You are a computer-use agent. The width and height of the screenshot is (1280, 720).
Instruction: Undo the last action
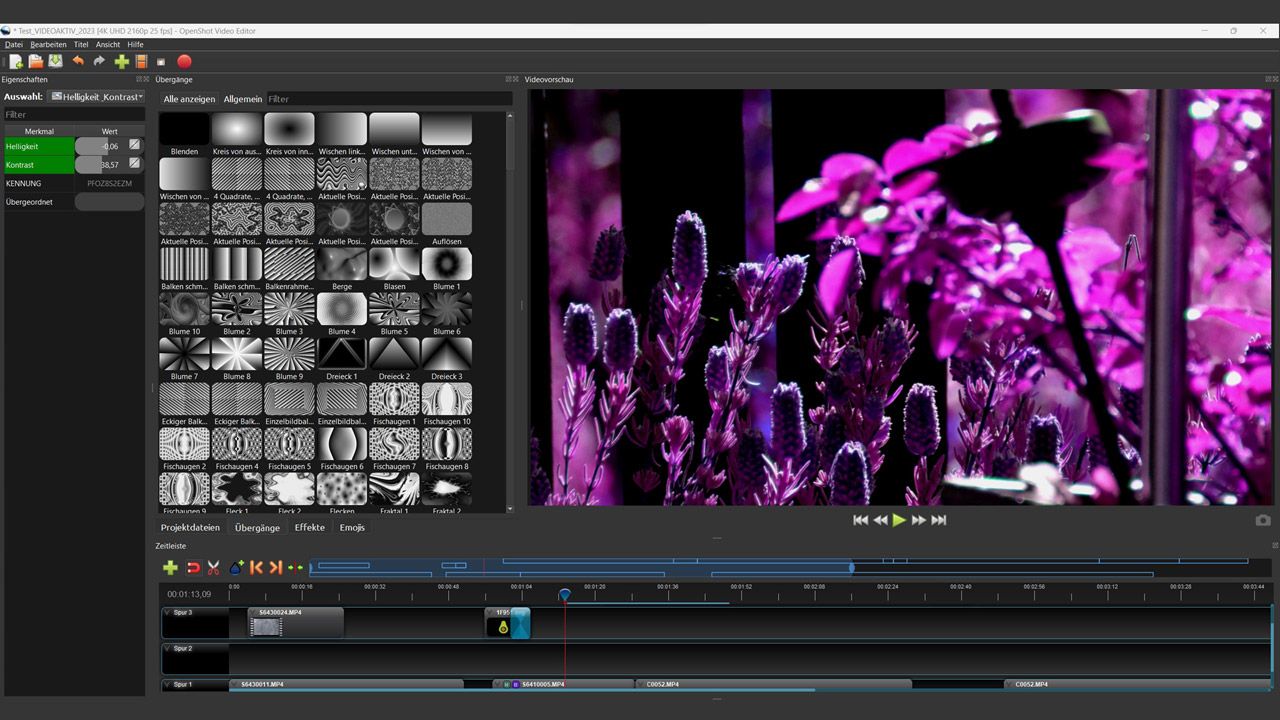click(78, 61)
